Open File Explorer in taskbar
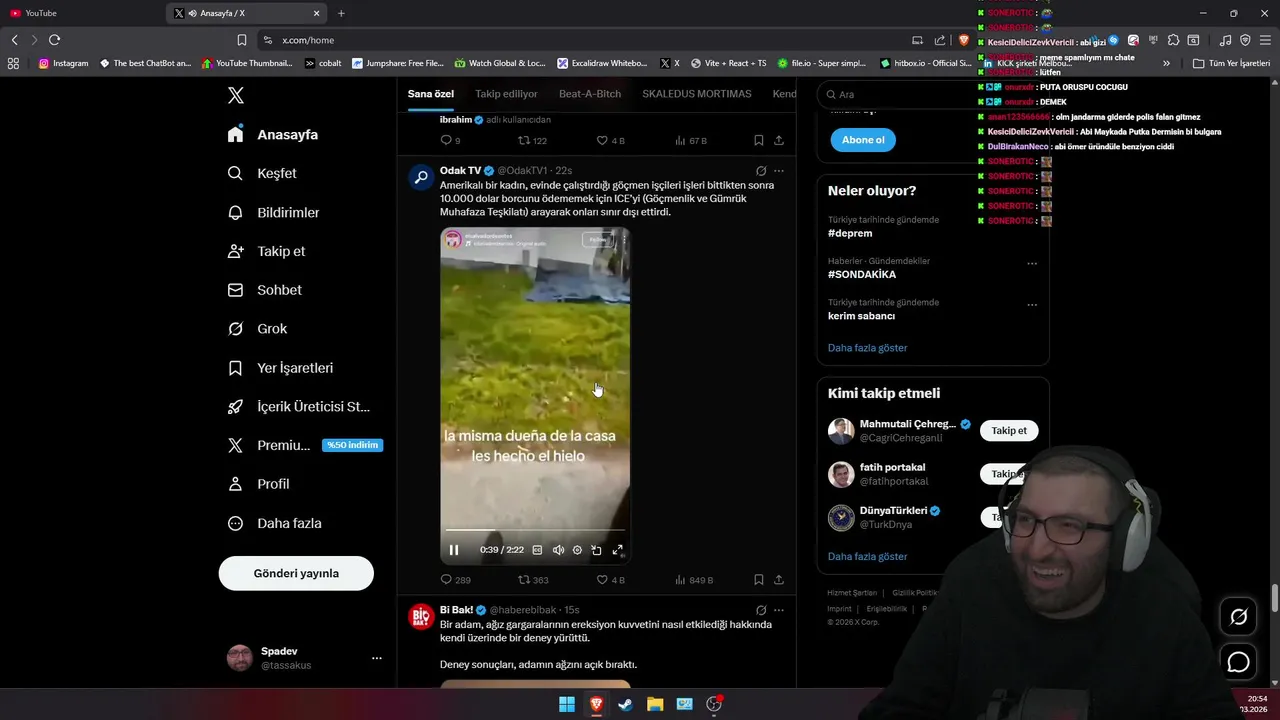Screen dimensions: 1280x720 click(655, 704)
